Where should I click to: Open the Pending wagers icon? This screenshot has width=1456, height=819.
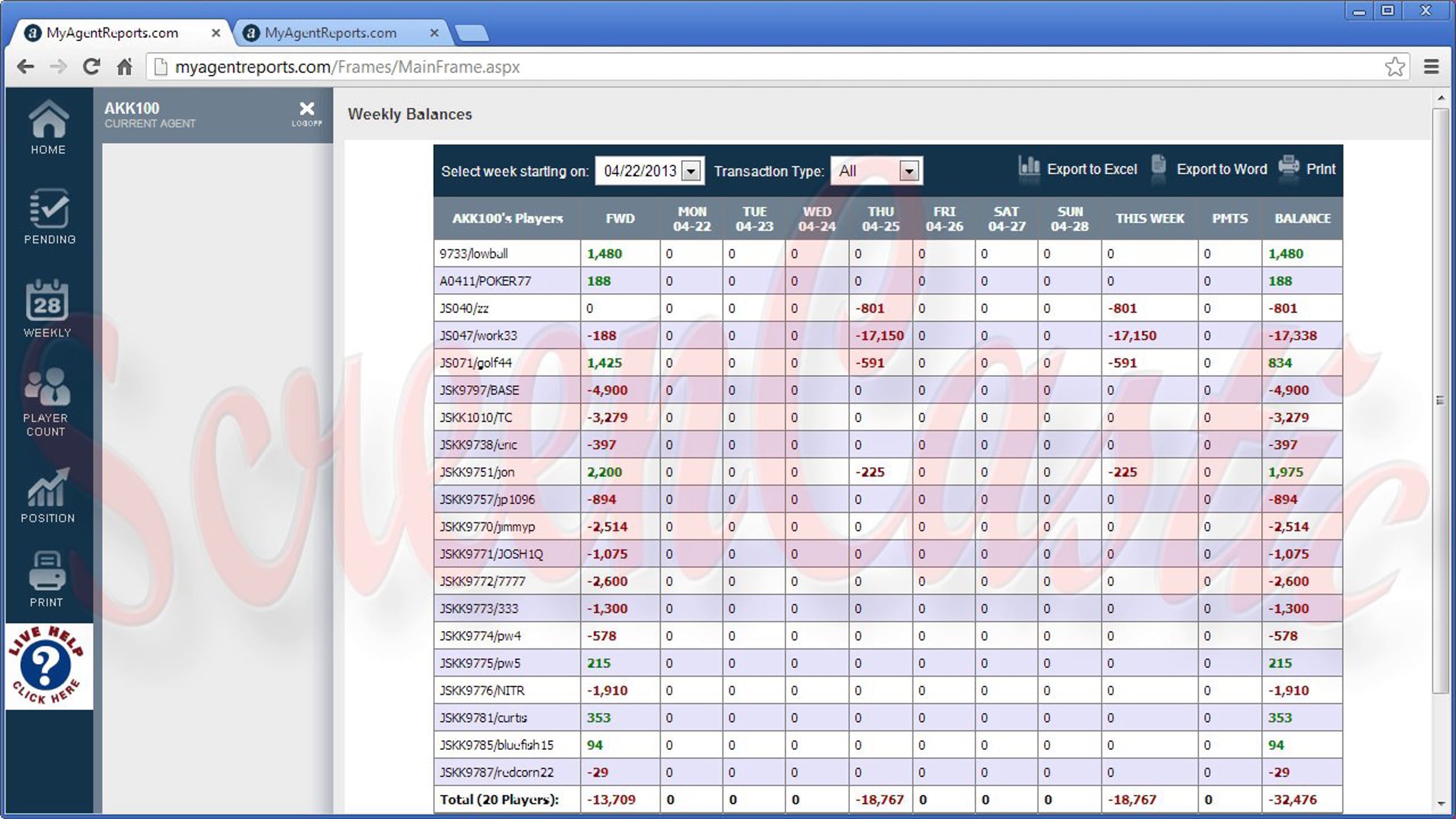(50, 217)
